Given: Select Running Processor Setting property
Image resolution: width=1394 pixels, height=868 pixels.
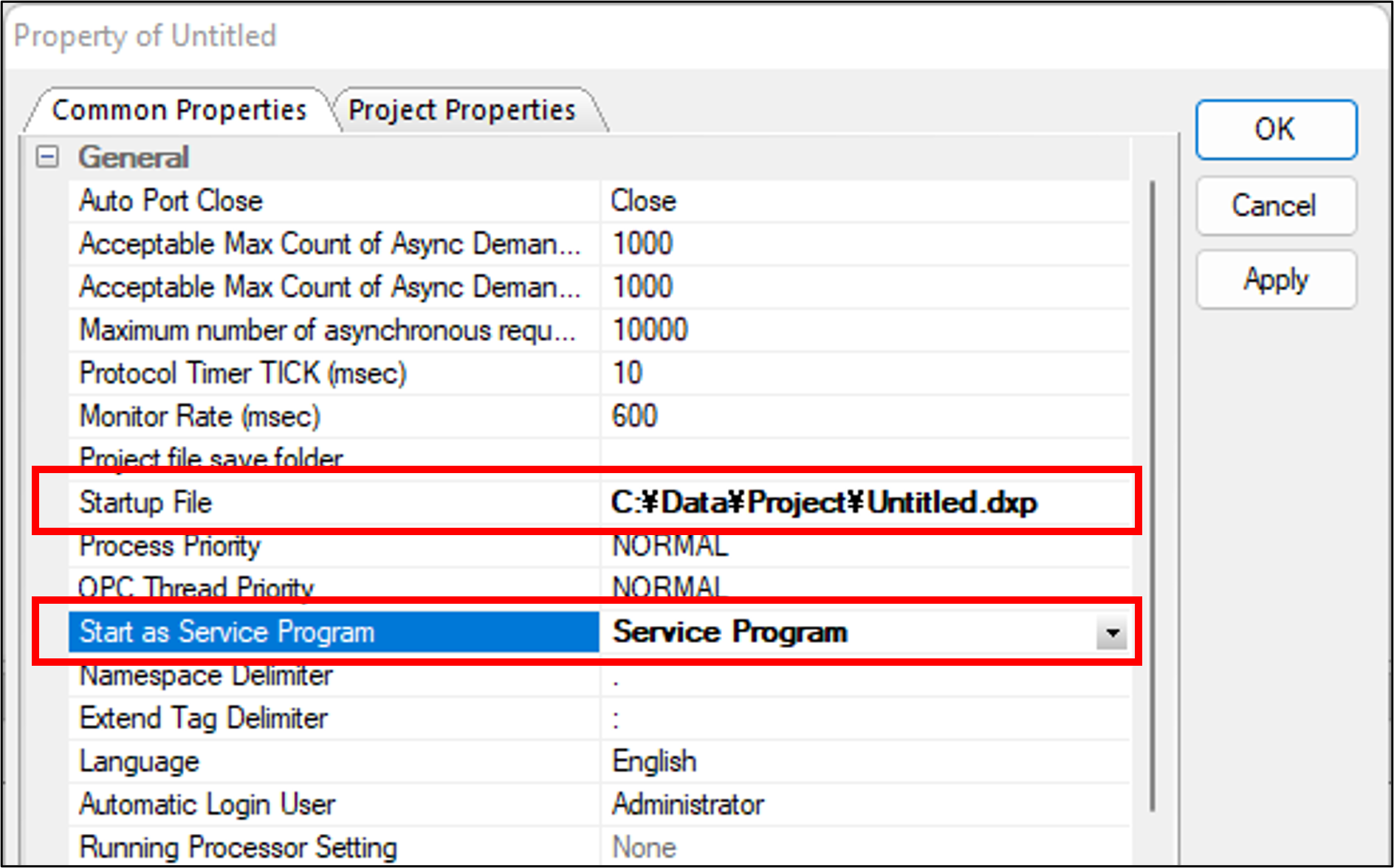Looking at the screenshot, I should pyautogui.click(x=238, y=847).
